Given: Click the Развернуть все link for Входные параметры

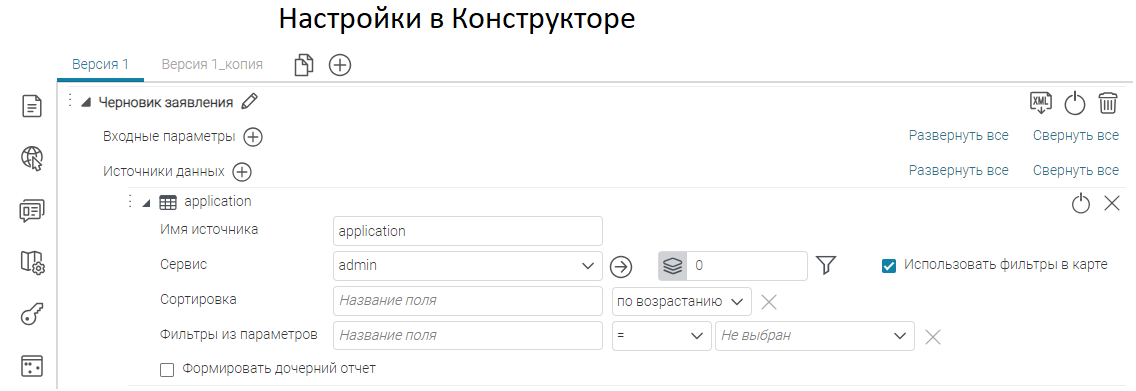Looking at the screenshot, I should [x=958, y=135].
